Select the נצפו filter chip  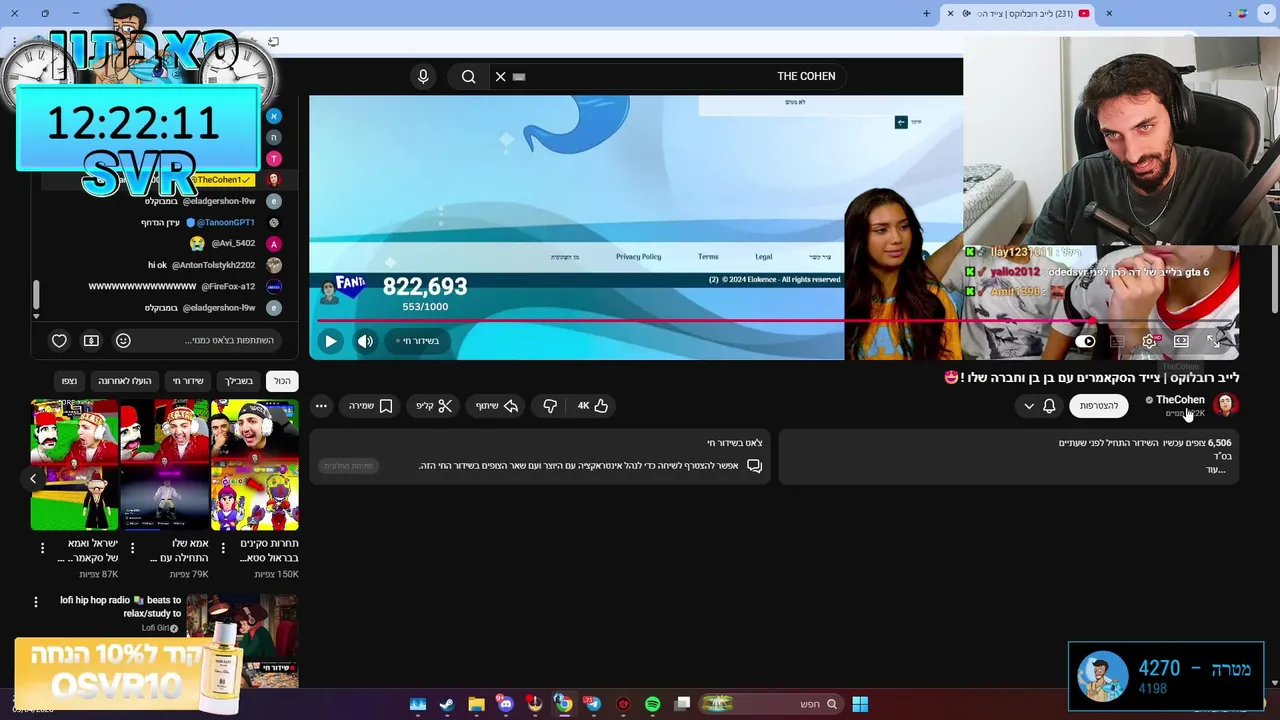(69, 381)
